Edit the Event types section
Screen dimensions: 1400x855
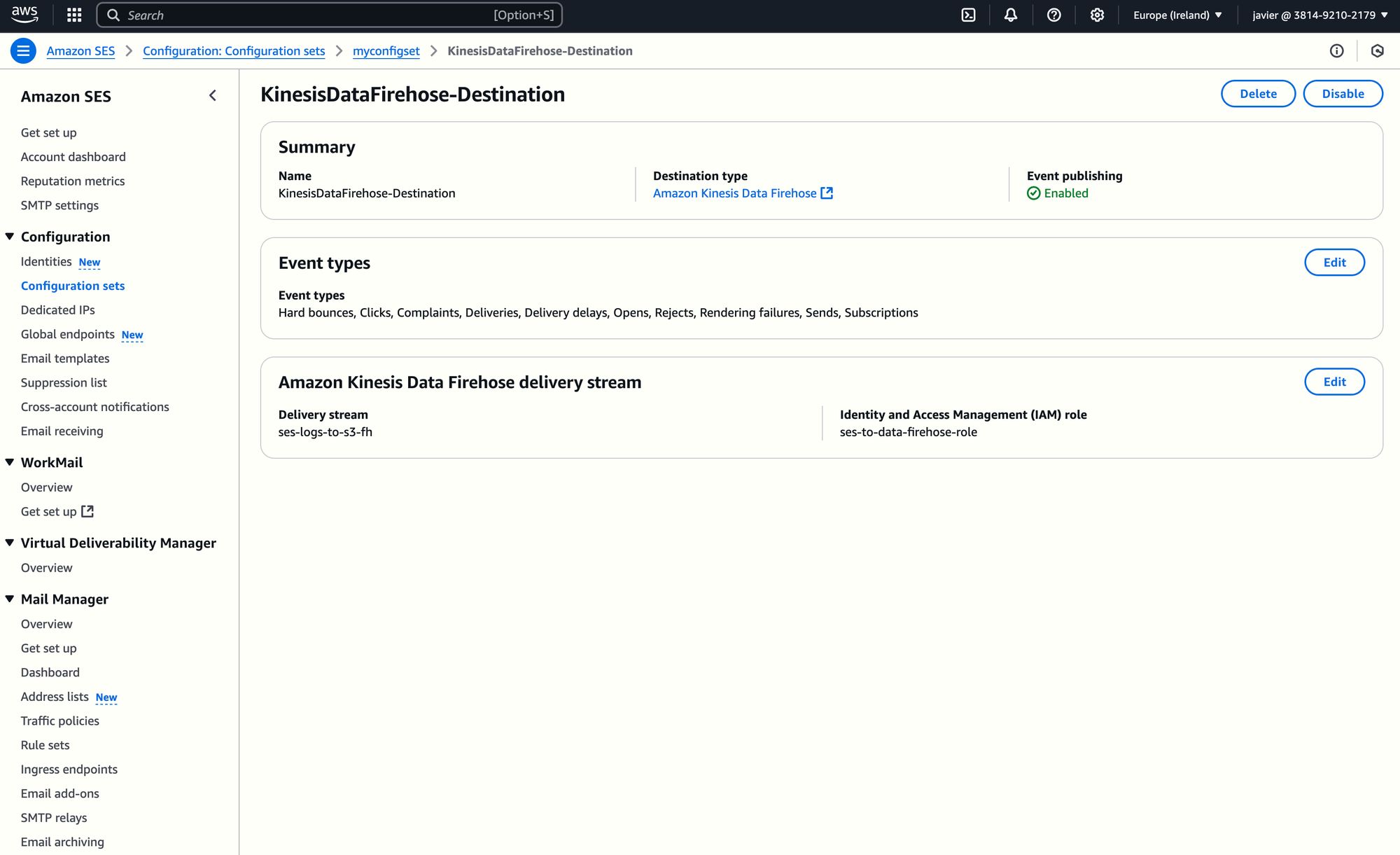[1333, 263]
